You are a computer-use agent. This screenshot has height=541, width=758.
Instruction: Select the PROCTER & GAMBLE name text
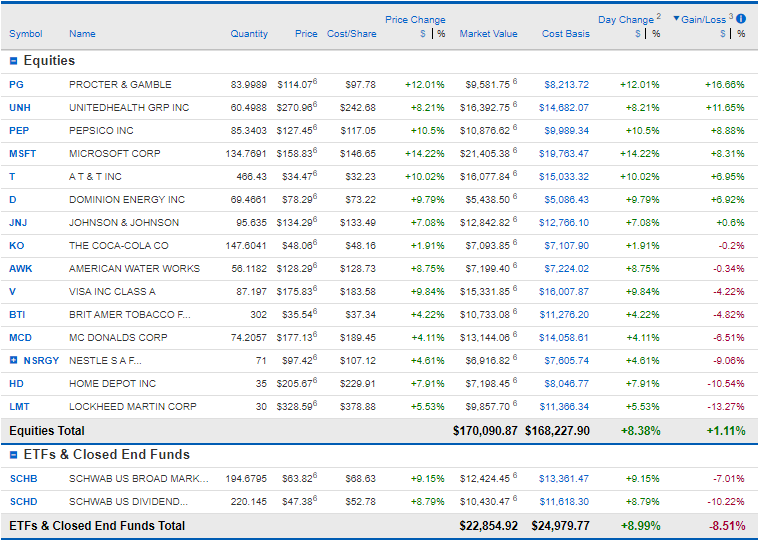(x=120, y=85)
